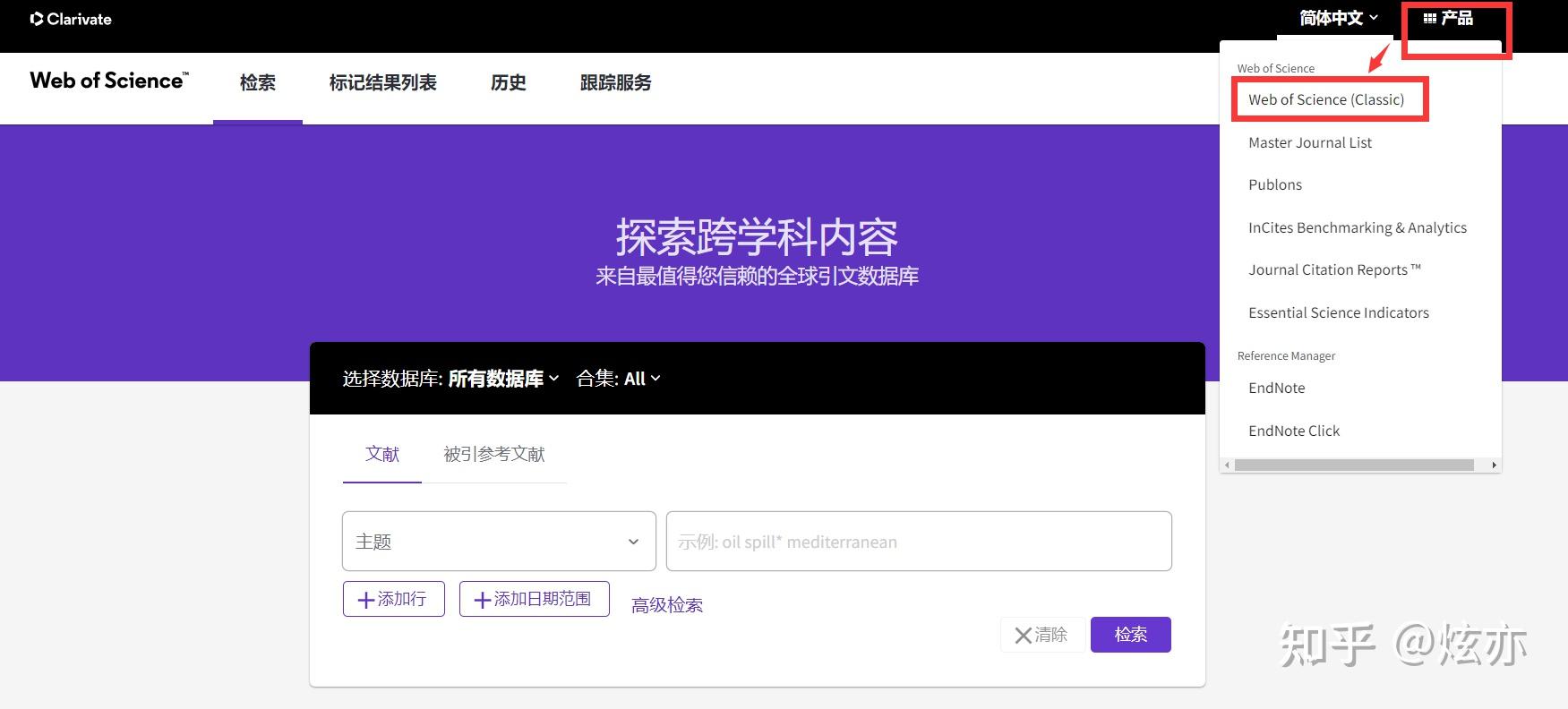Switch to the 被引参考文献 tab
Screen dimensions: 1568x709
click(x=494, y=455)
